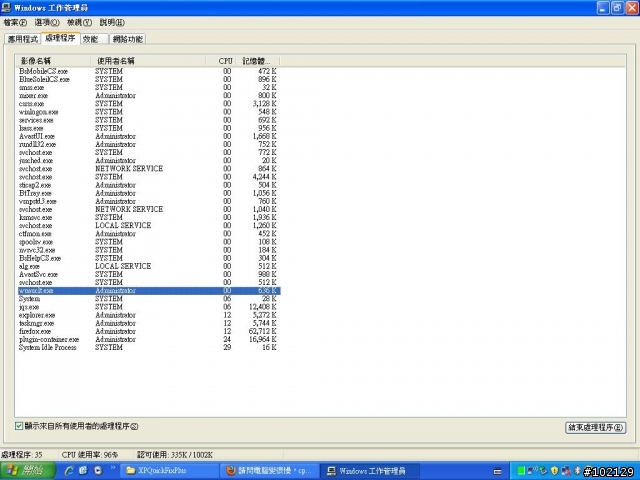640x480 pixels.
Task: Click the language bar icon on taskbar
Action: coord(498,471)
